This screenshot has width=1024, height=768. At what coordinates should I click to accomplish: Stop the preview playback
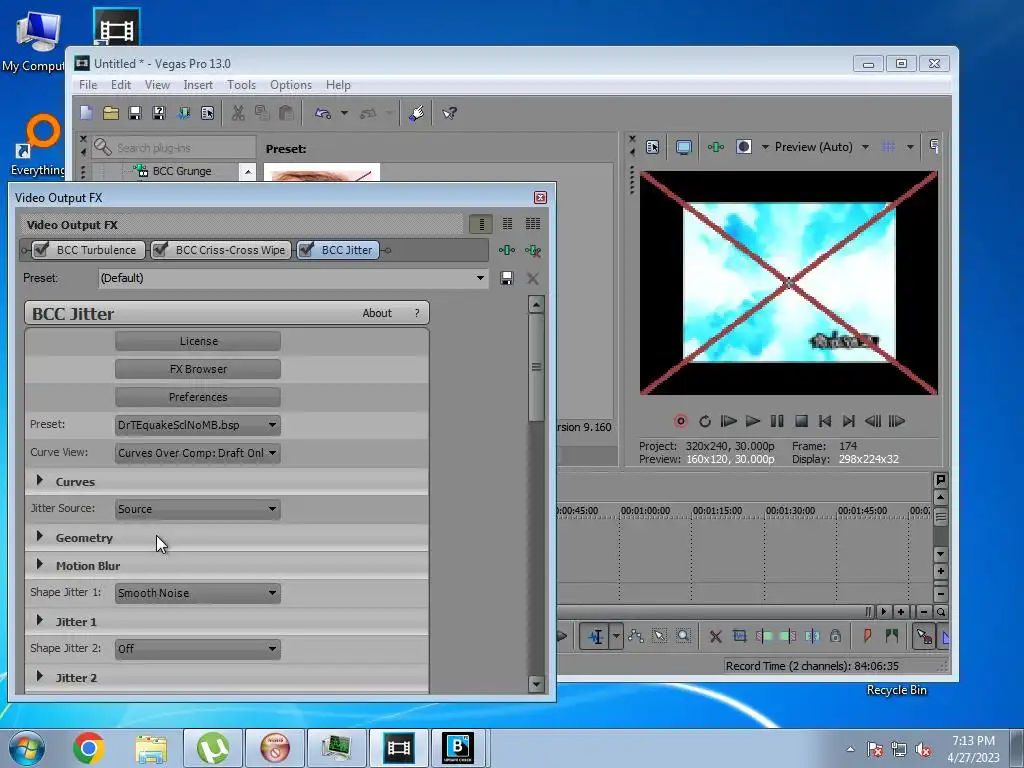[x=801, y=421]
